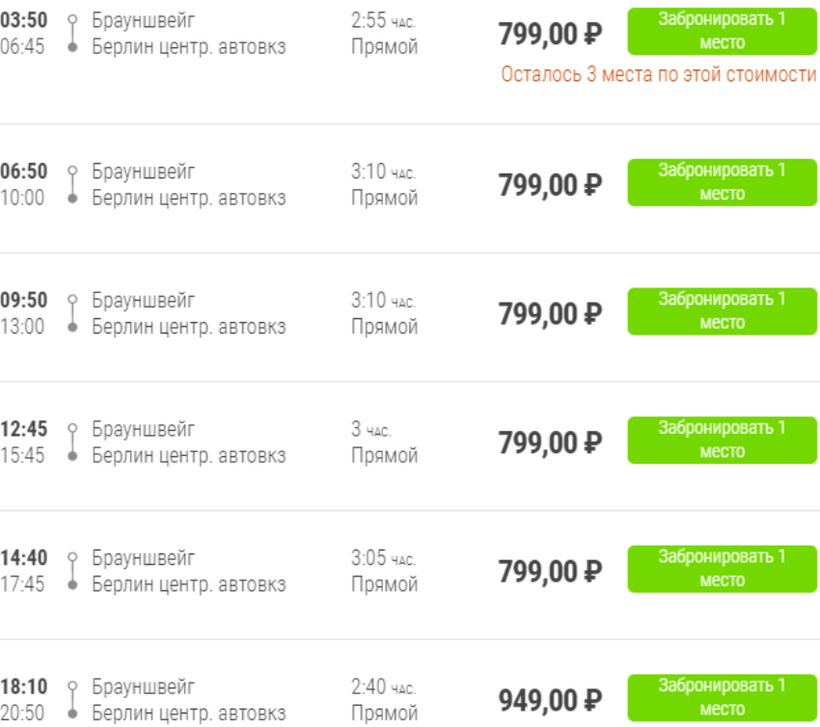
Task: Reserve a seat on the 09:50 bus
Action: click(x=722, y=311)
